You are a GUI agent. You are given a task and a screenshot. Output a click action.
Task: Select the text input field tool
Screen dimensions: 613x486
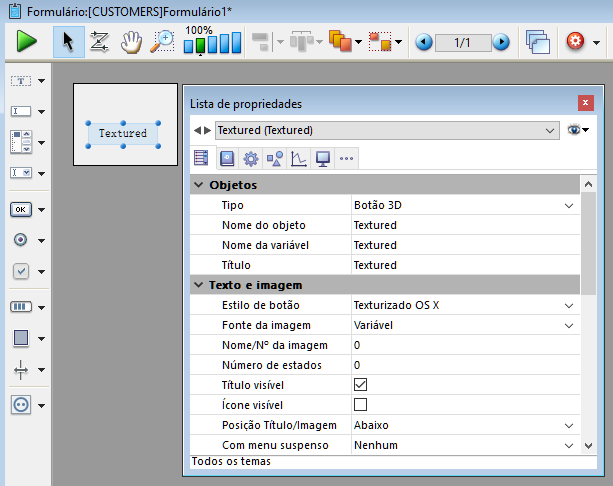21,111
